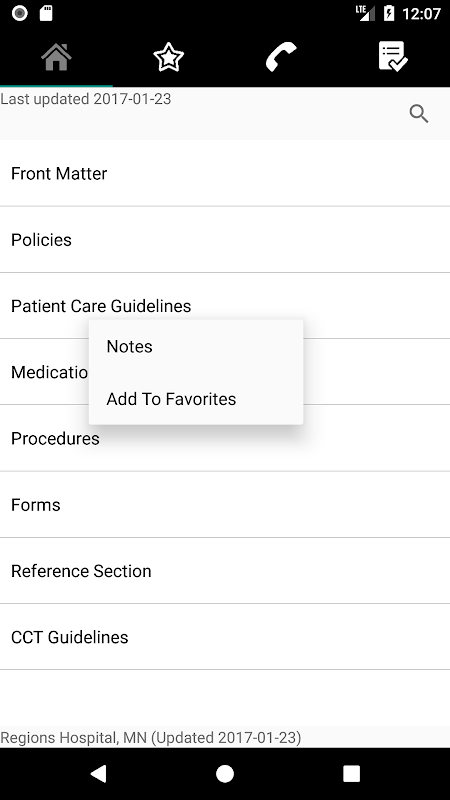Open Patient Care Guidelines entry
Image resolution: width=450 pixels, height=800 pixels.
(225, 306)
